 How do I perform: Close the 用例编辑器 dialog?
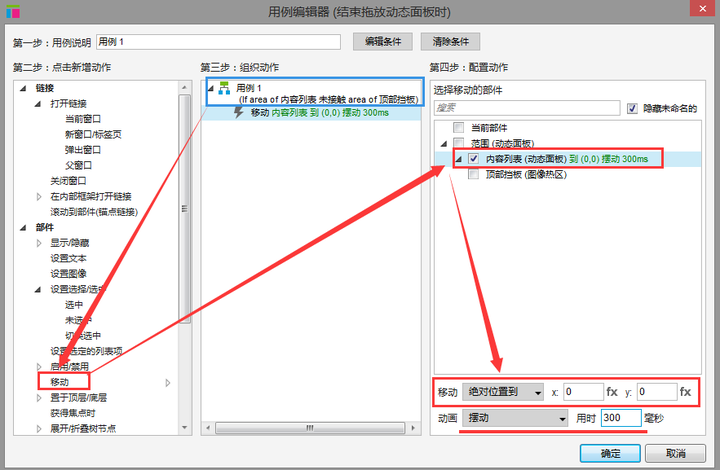(x=703, y=9)
